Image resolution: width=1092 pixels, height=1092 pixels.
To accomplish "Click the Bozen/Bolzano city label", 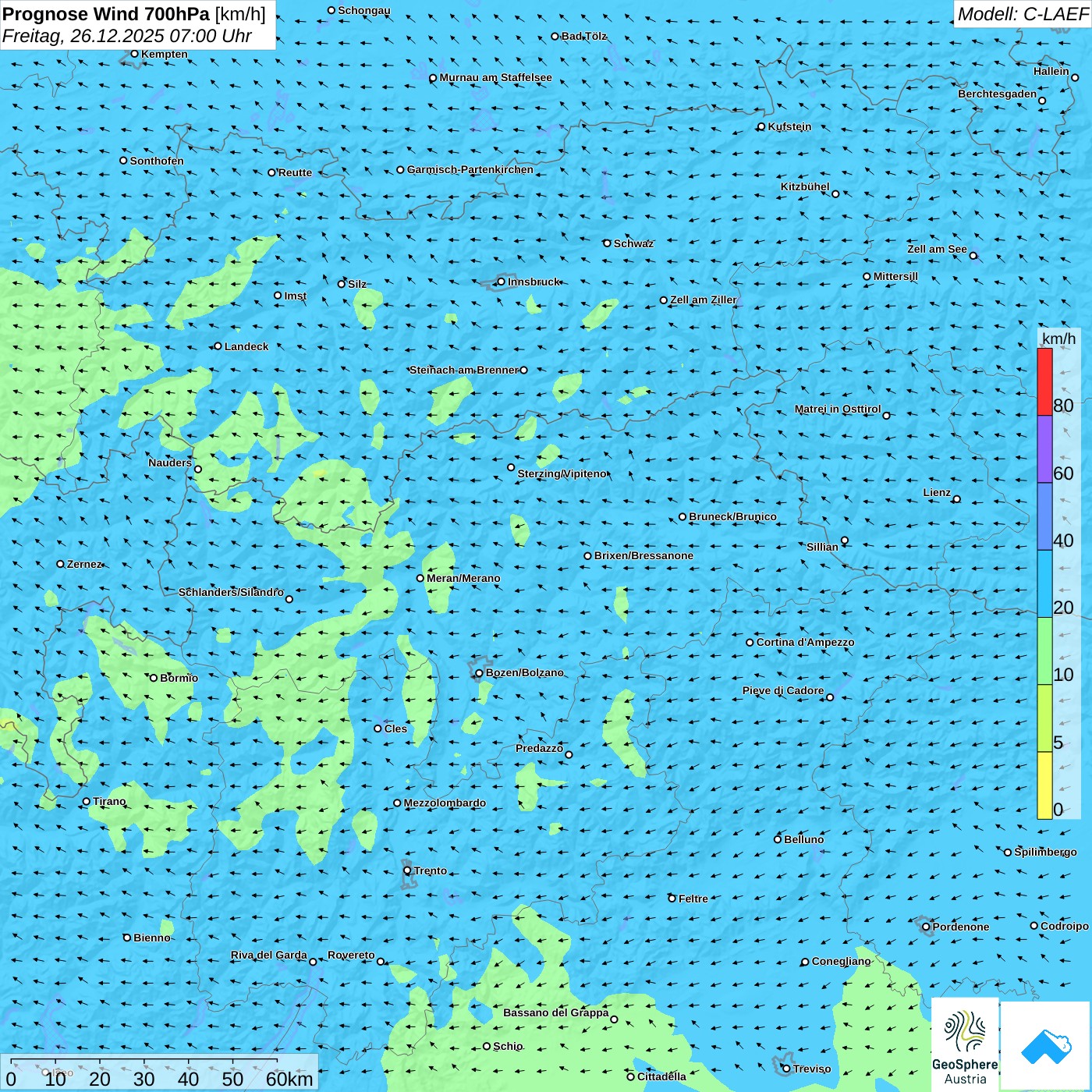I will pos(524,672).
